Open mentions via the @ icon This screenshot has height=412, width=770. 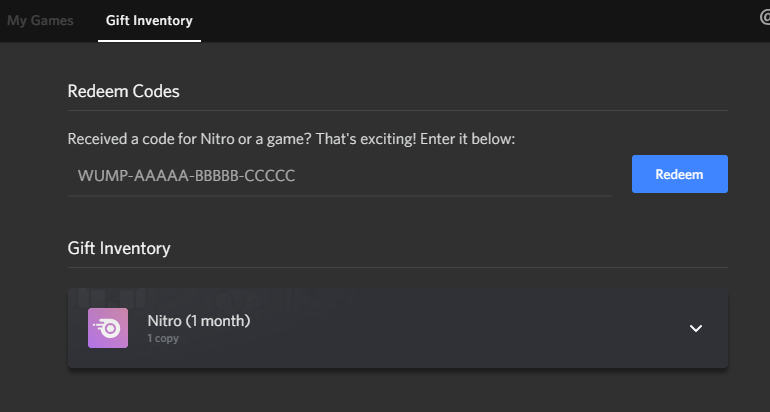click(x=765, y=18)
